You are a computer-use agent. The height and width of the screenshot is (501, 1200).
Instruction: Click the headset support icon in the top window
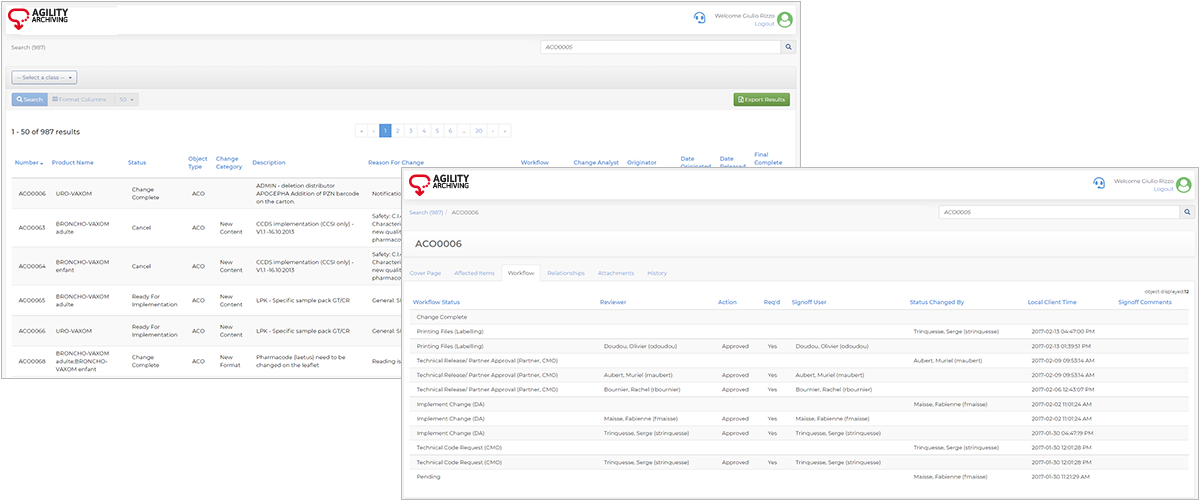700,18
